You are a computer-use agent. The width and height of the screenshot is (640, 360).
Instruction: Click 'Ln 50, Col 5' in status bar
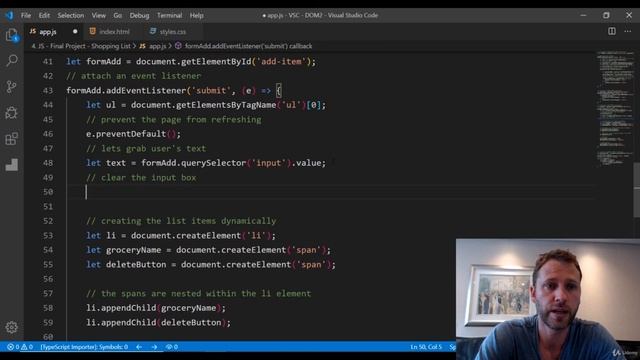[426, 347]
